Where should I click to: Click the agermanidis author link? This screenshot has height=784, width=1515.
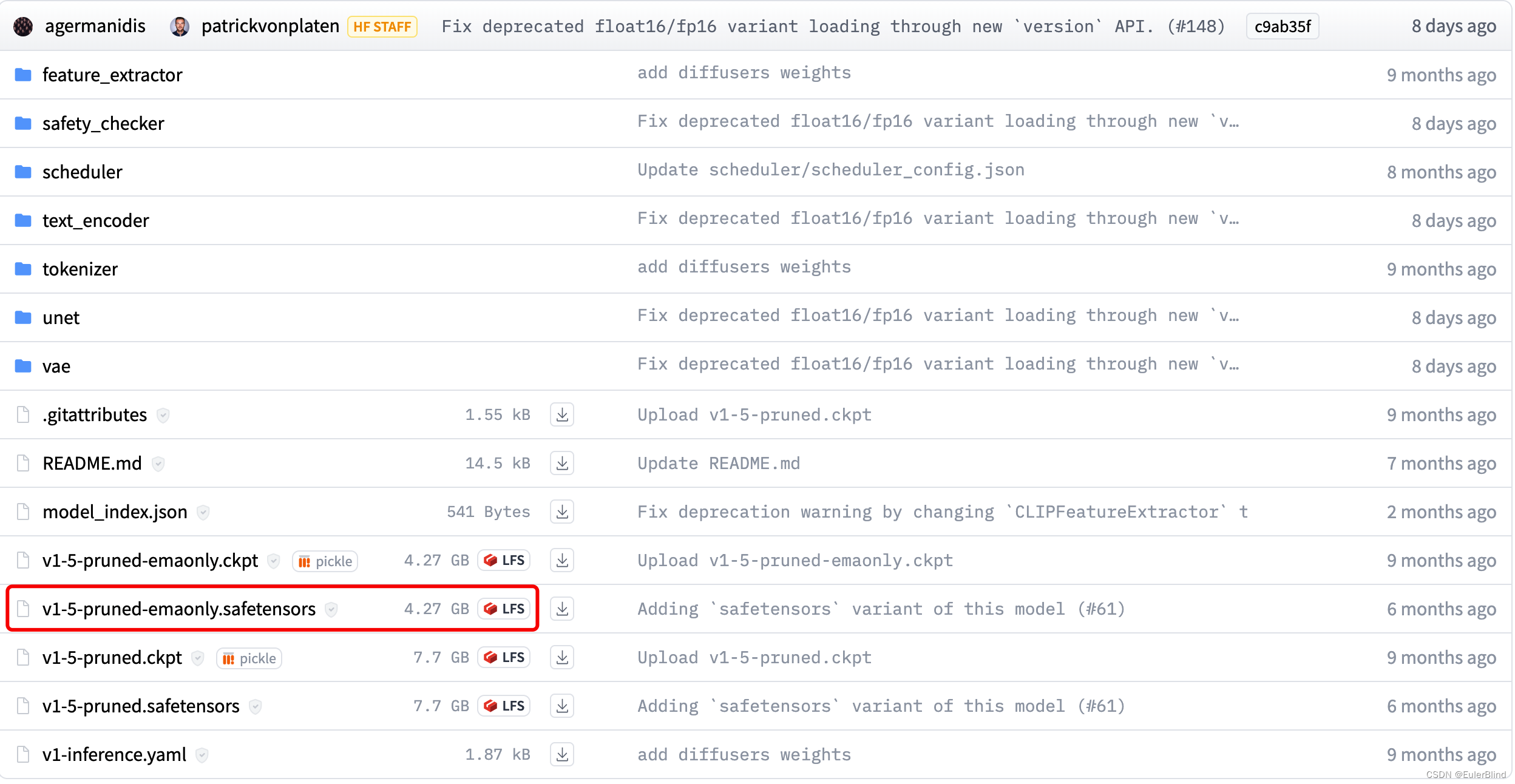94,26
